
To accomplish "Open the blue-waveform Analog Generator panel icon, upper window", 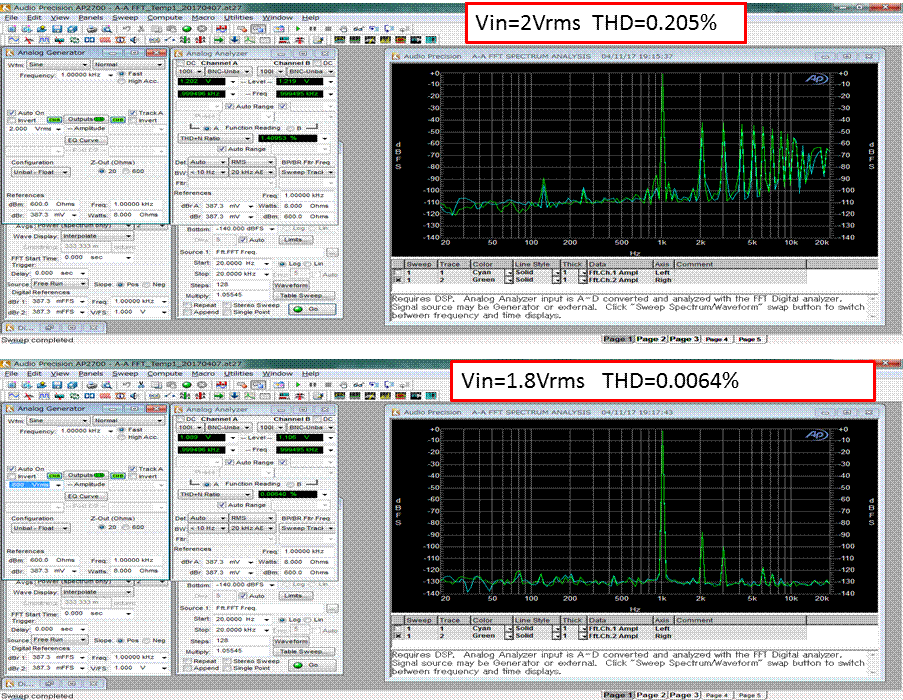I will 13,40.
